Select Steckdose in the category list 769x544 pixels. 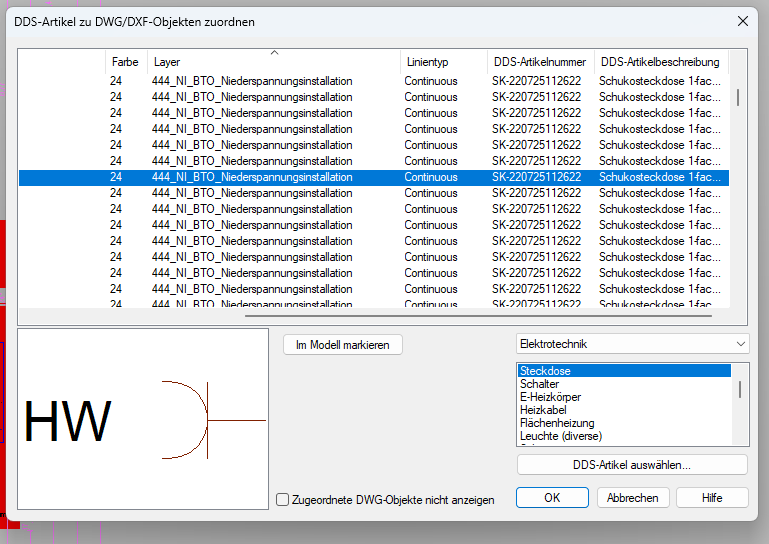click(624, 371)
